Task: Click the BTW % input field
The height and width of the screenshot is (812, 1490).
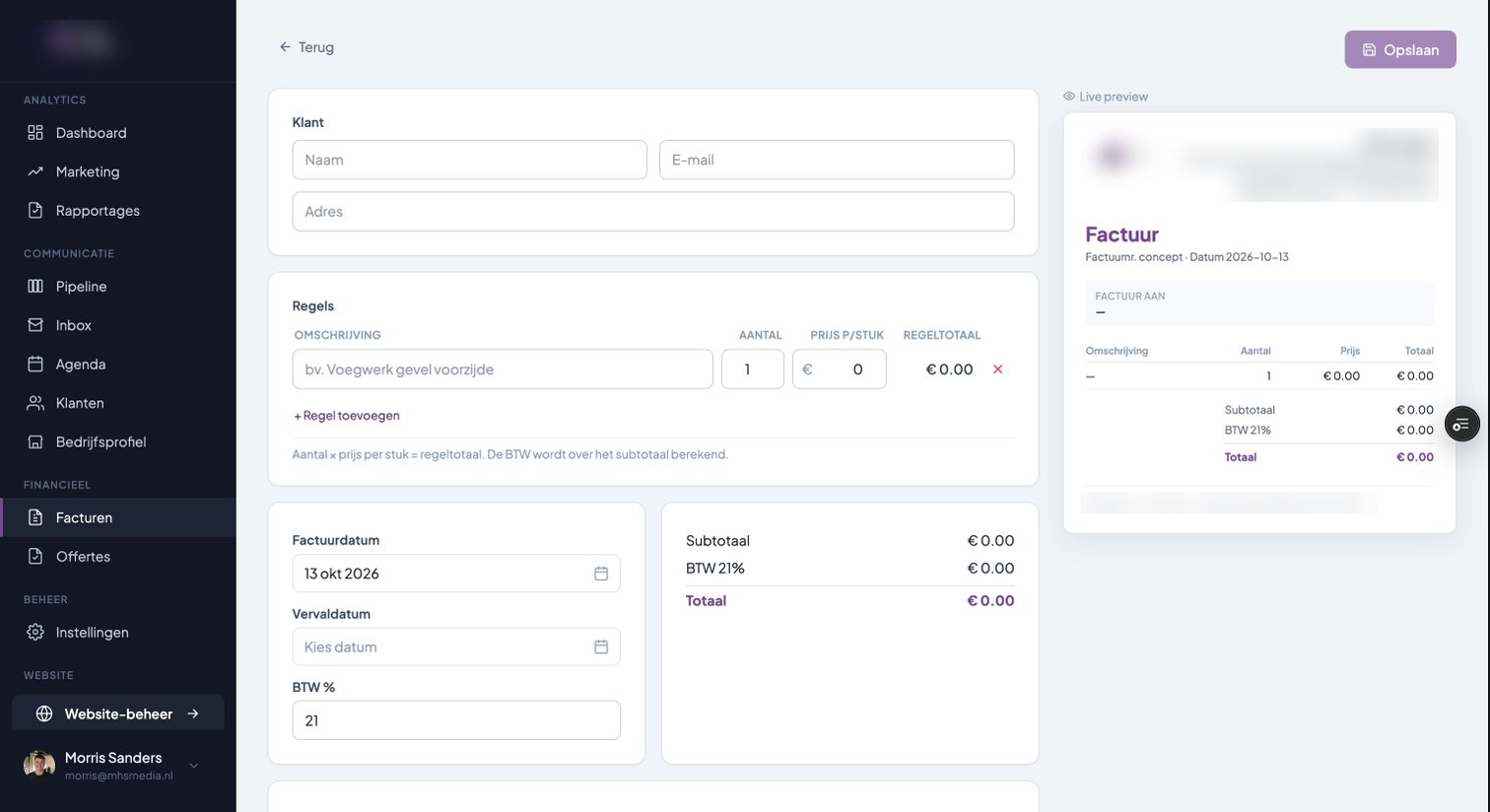Action: [456, 720]
